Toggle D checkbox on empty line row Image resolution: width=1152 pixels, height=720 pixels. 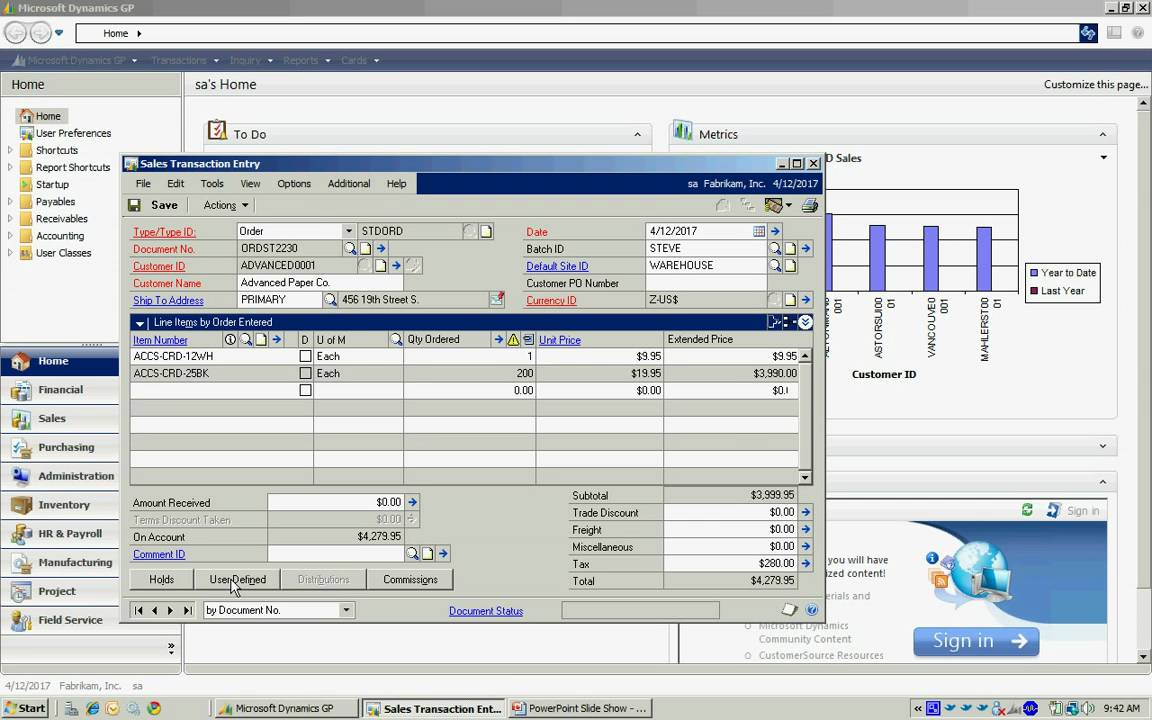pyautogui.click(x=305, y=390)
